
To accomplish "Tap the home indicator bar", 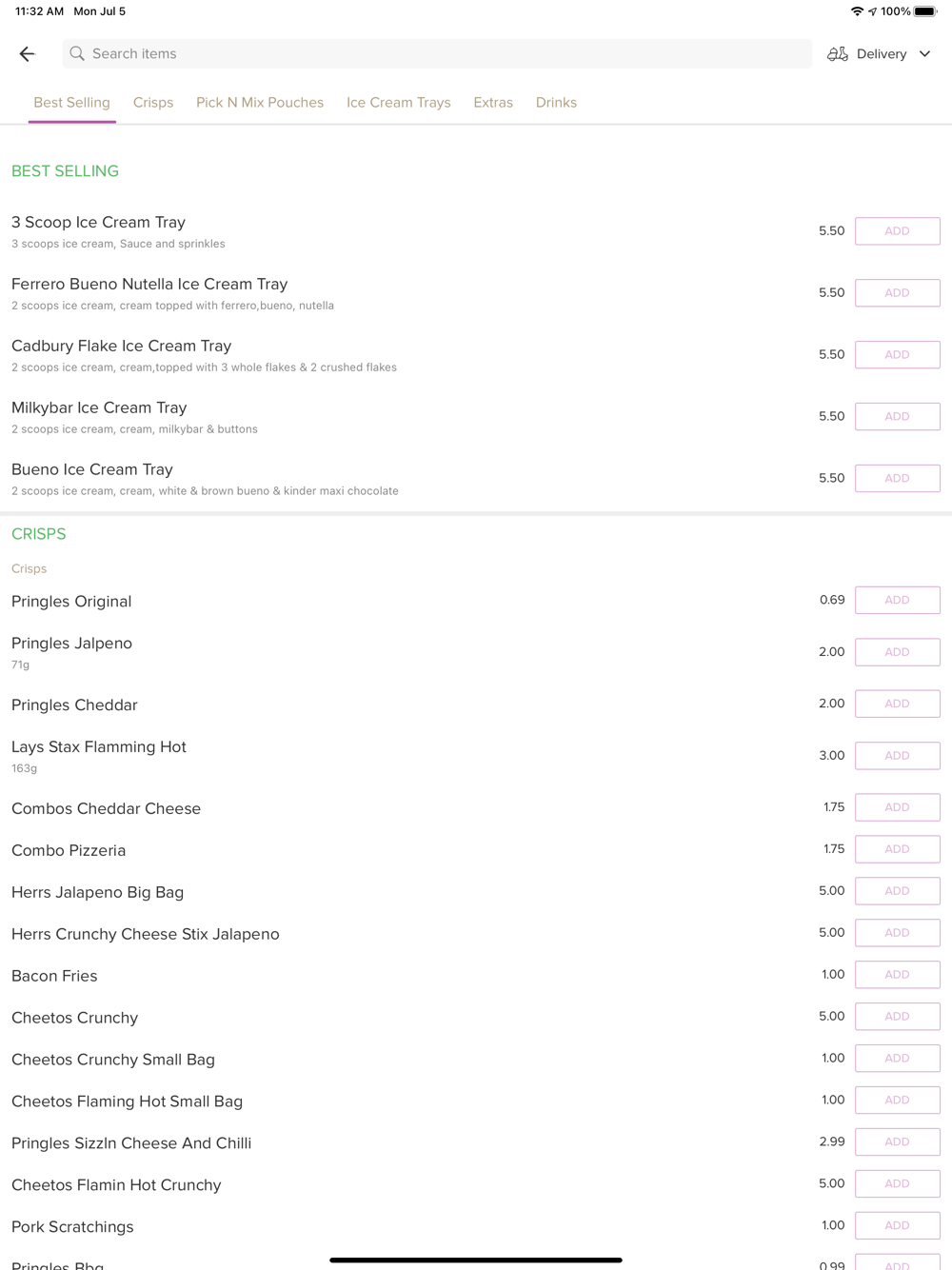I will click(476, 1260).
